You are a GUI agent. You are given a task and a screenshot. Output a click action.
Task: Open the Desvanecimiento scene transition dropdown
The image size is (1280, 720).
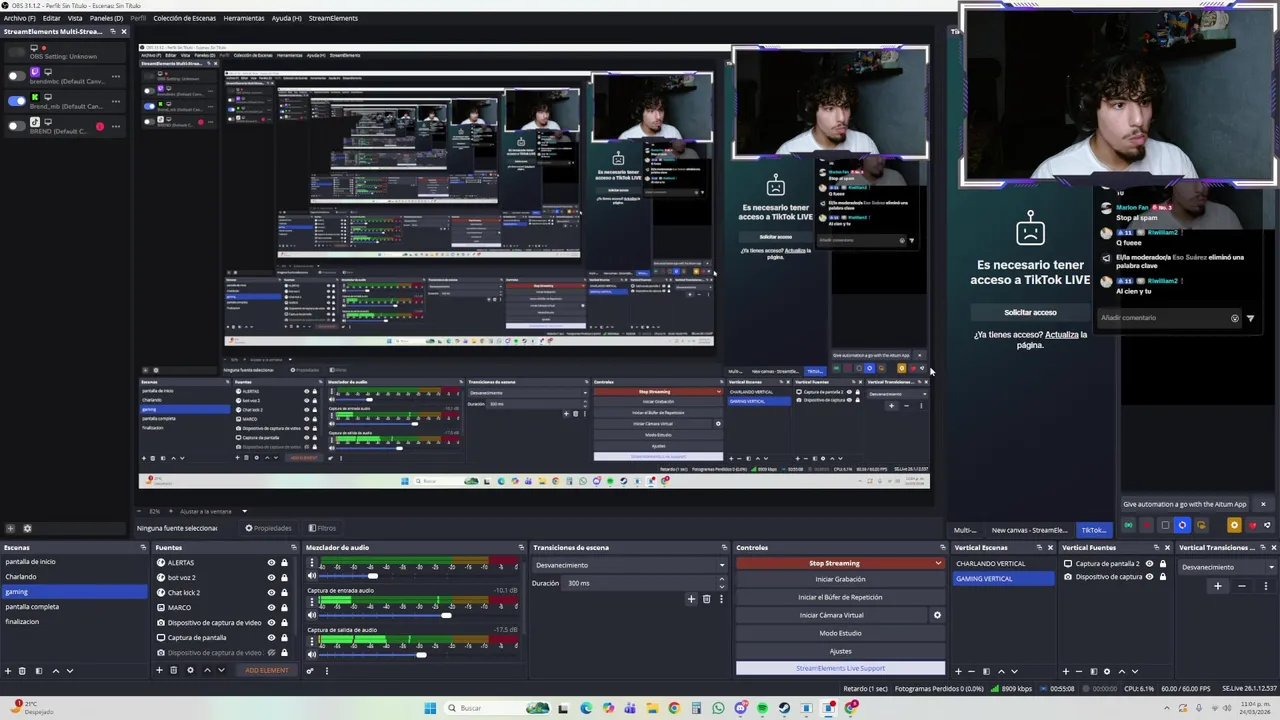coord(629,565)
